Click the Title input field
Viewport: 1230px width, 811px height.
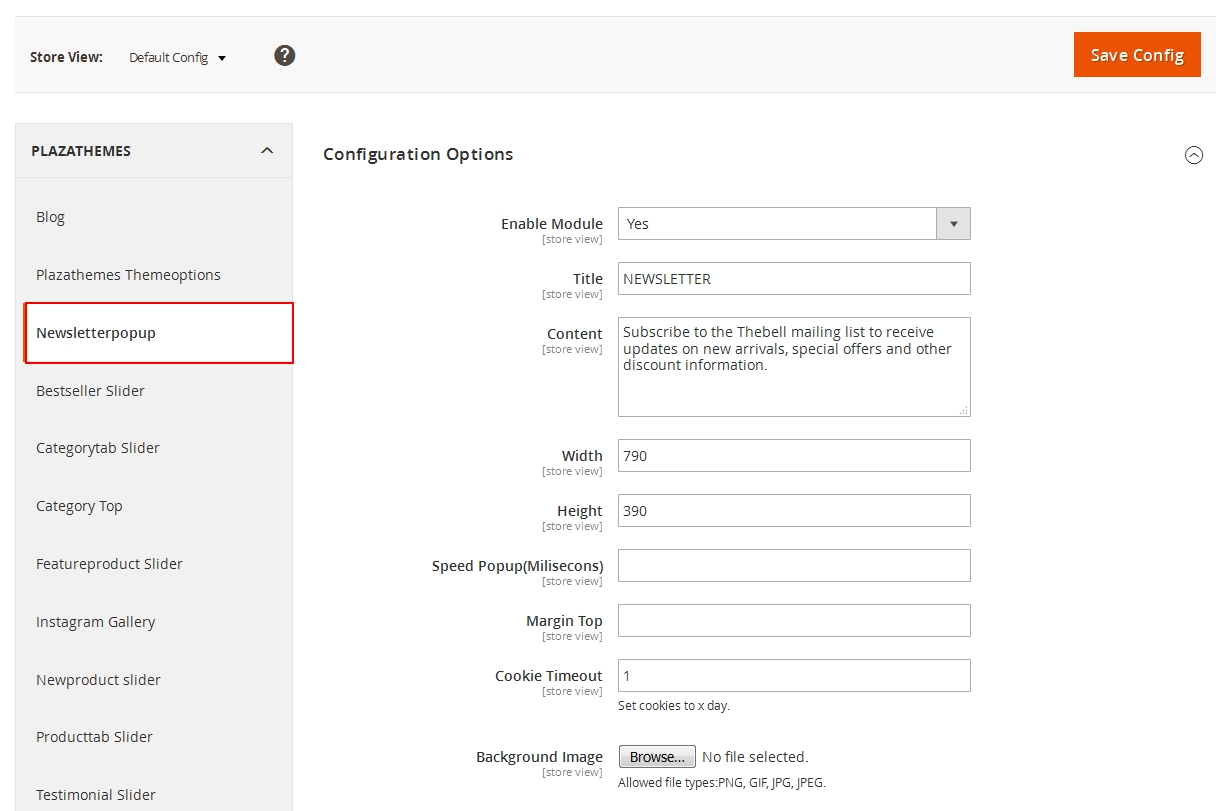pyautogui.click(x=794, y=279)
